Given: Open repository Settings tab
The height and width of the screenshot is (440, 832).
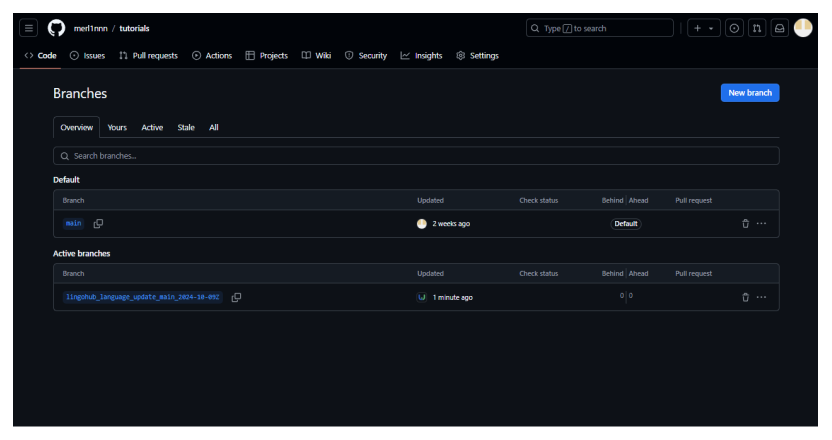Looking at the screenshot, I should click(478, 56).
